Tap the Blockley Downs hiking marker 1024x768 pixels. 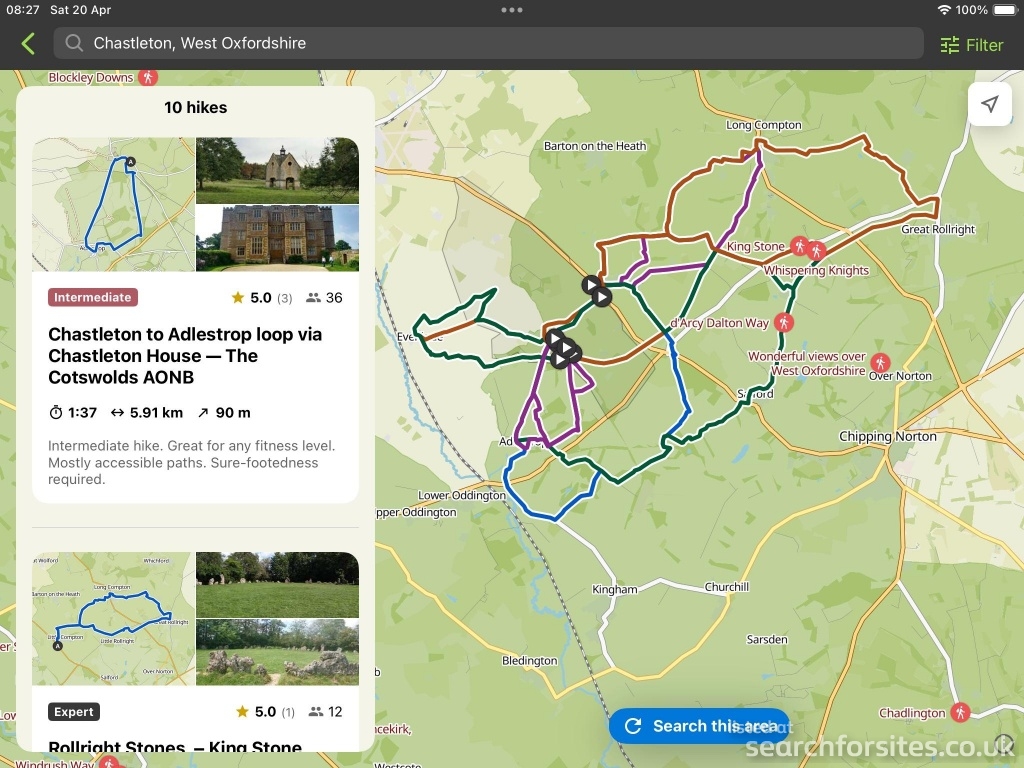148,77
